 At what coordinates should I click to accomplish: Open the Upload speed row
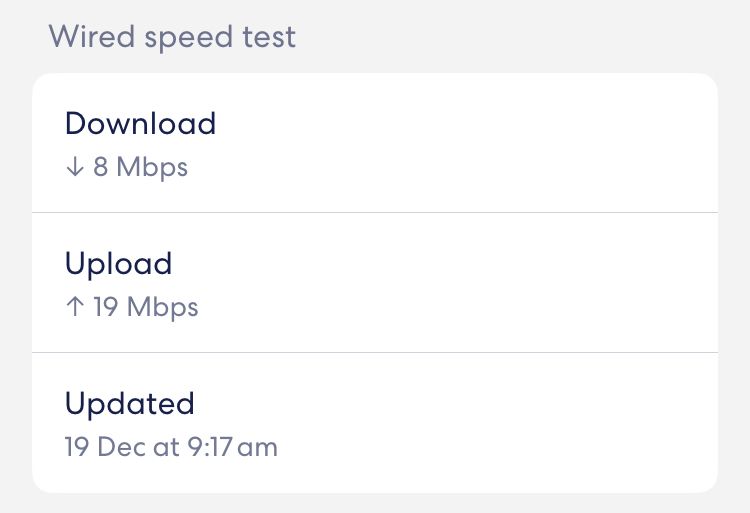click(375, 283)
